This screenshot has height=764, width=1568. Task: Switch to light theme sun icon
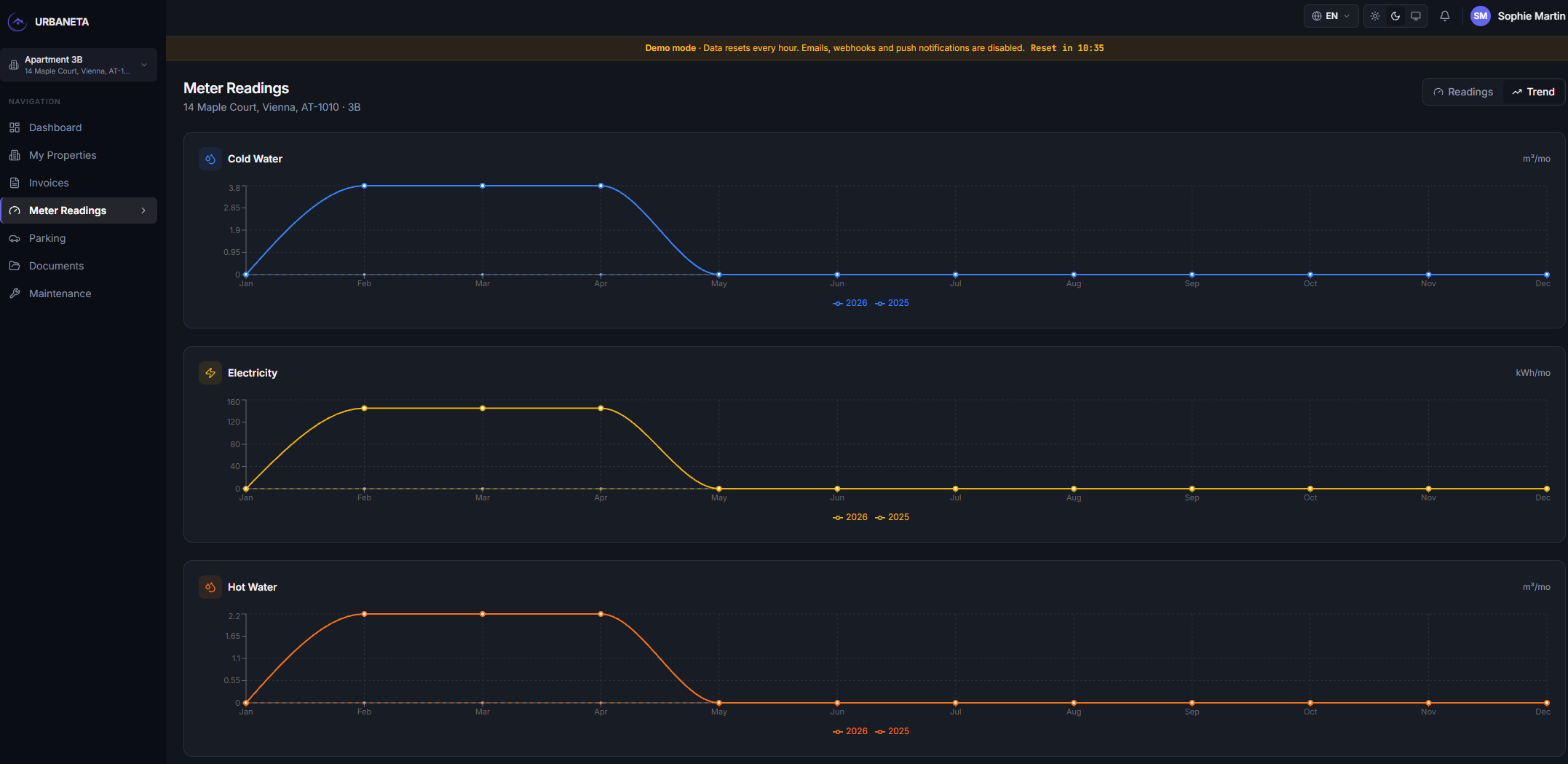click(1375, 16)
